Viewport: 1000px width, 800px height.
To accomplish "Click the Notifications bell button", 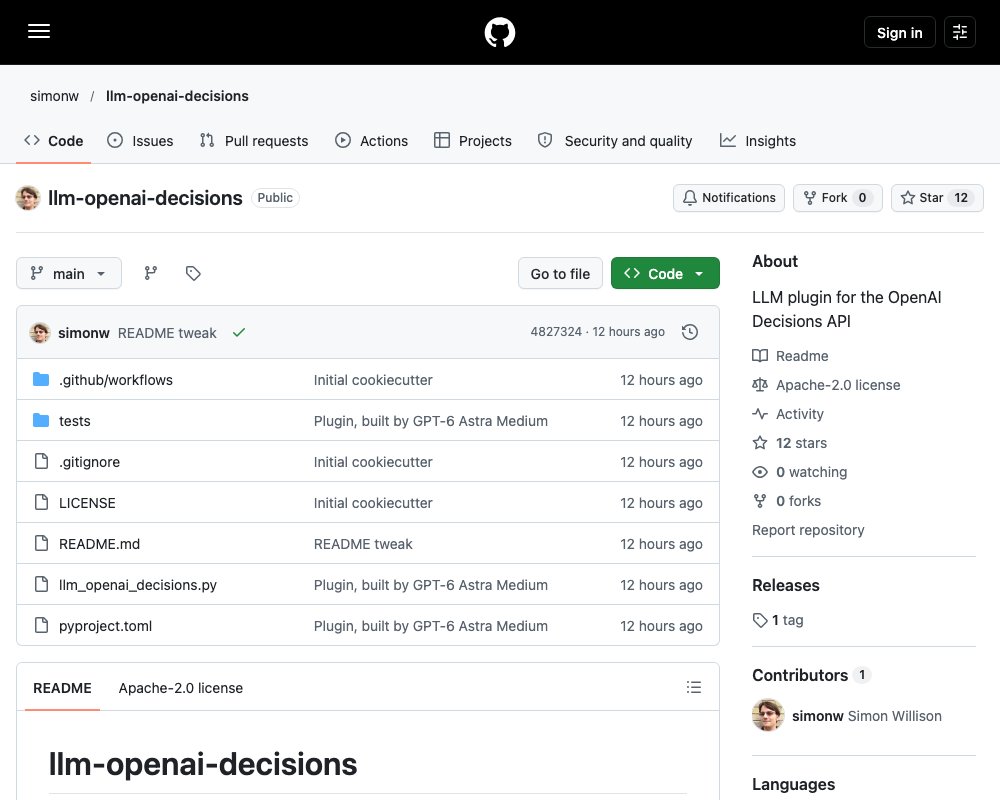I will [x=729, y=198].
